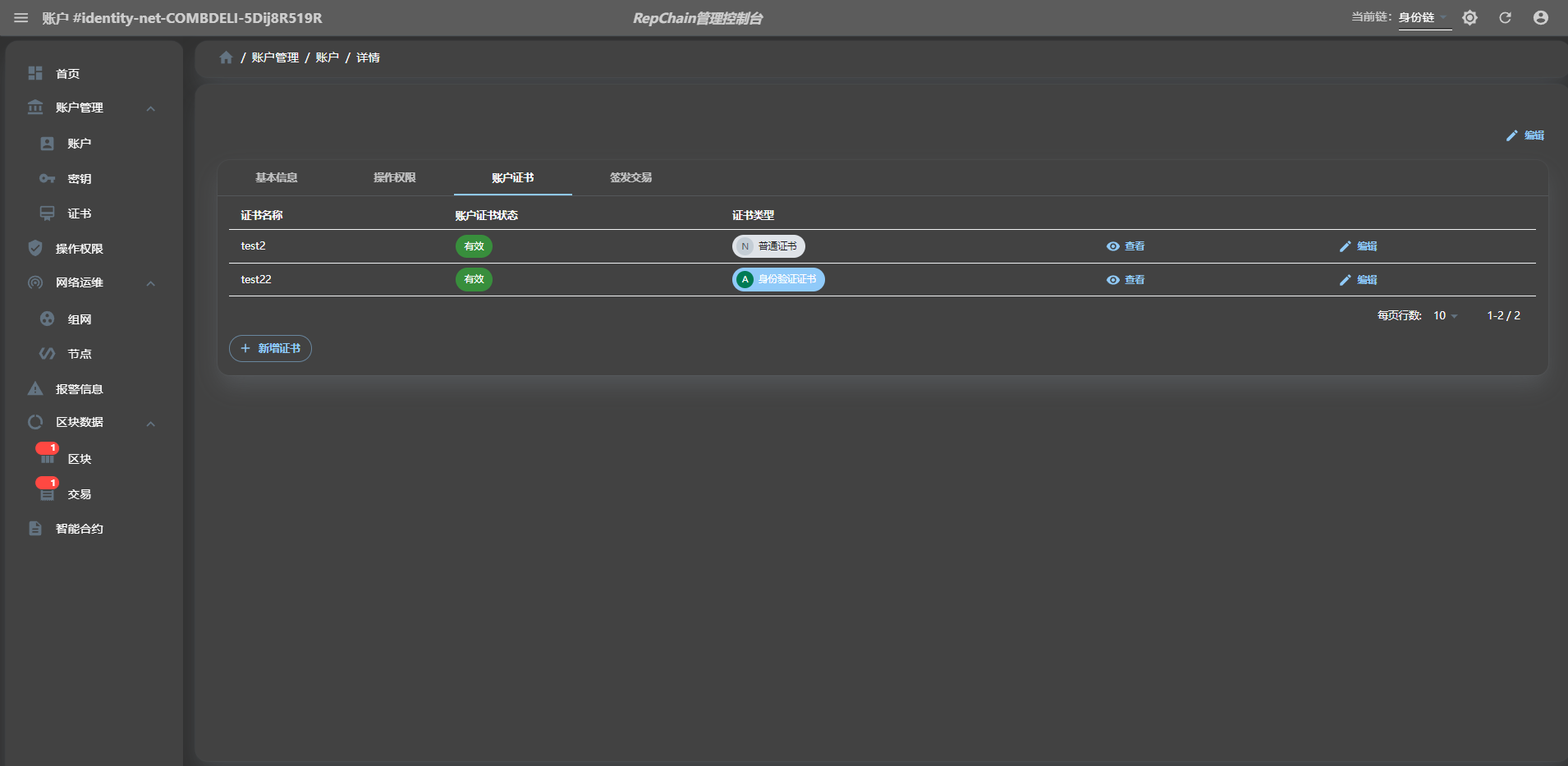Click the pencil icon in test22 row

click(x=1345, y=280)
